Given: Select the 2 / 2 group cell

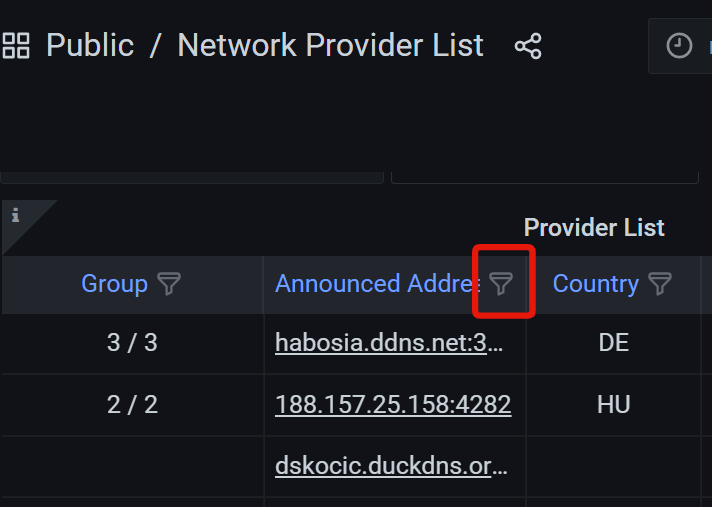Looking at the screenshot, I should (x=132, y=404).
